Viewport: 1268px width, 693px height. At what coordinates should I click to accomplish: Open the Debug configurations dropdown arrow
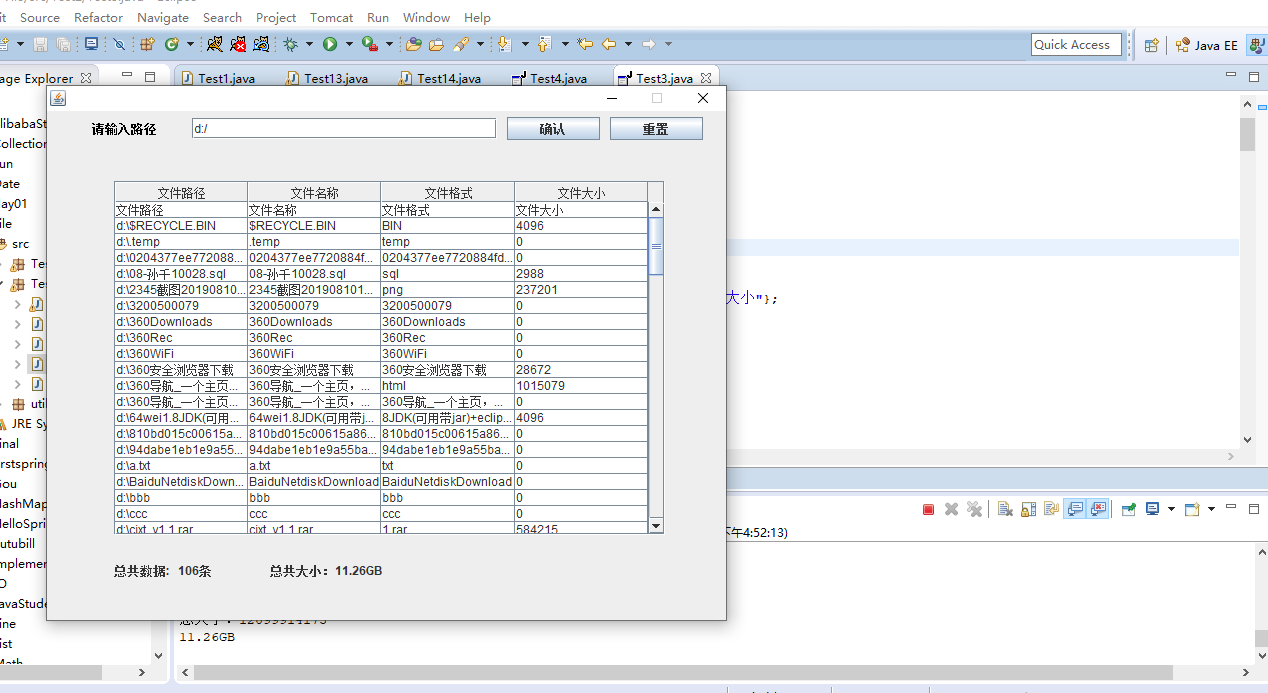(309, 44)
